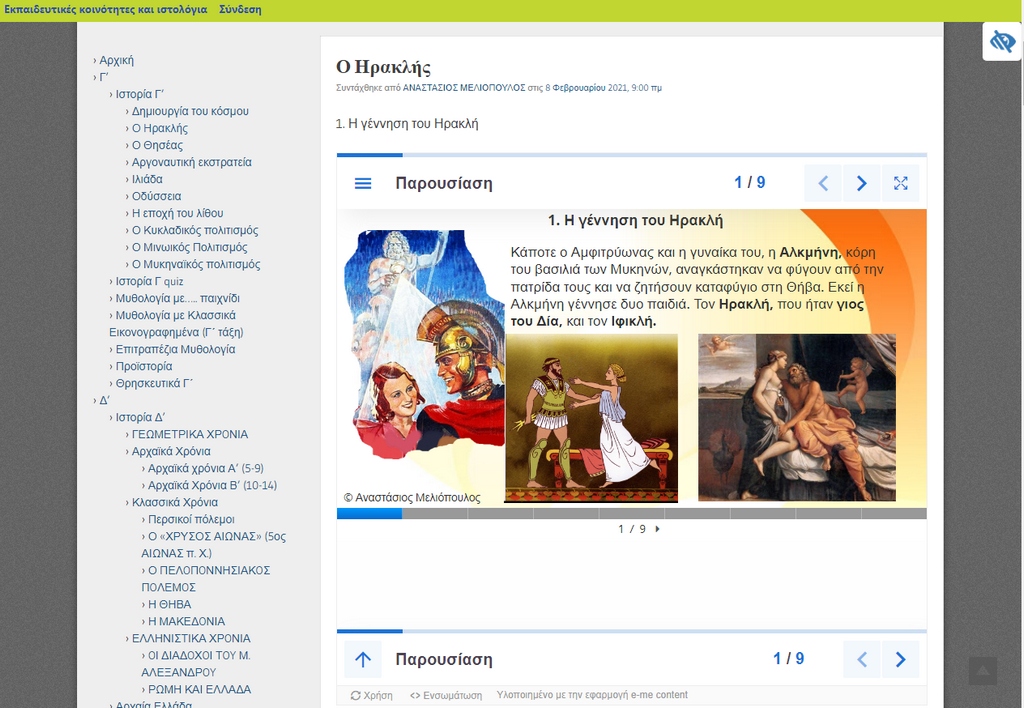This screenshot has height=708, width=1024.
Task: Go to next slide in bottom bar
Action: [x=901, y=660]
